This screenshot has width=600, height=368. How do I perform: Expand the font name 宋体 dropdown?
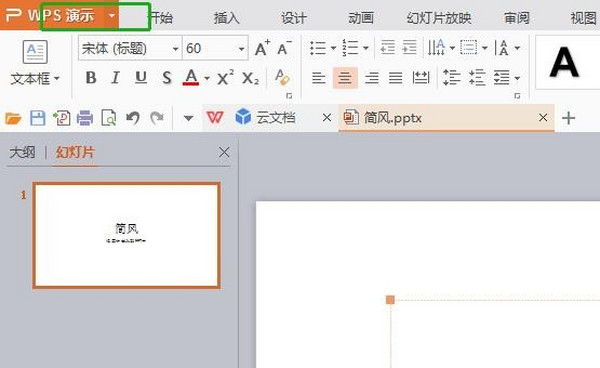(x=175, y=49)
